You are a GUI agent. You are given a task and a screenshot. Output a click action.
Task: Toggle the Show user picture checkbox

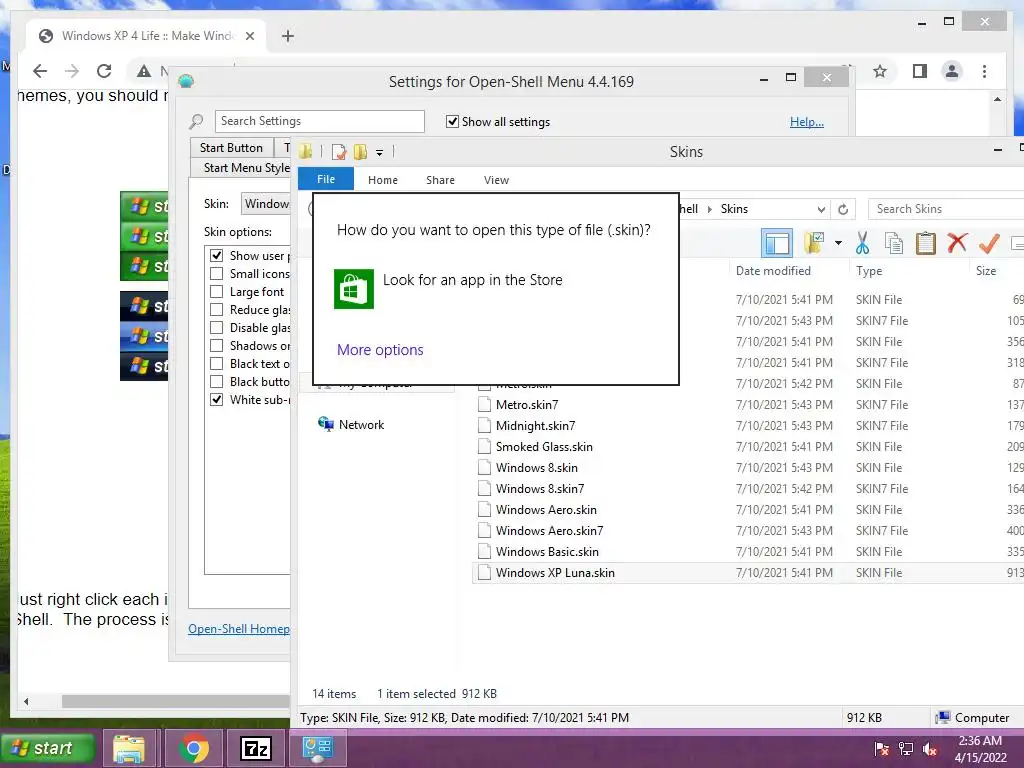click(x=217, y=255)
